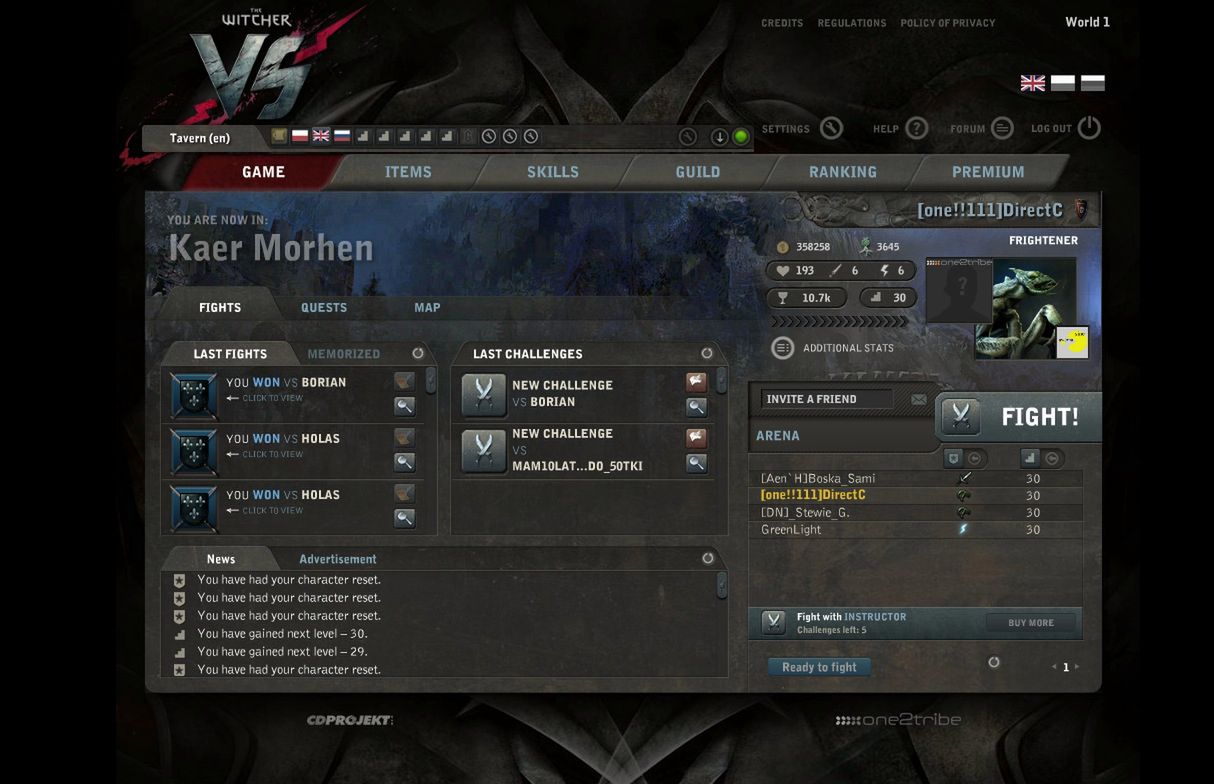Viewport: 1214px width, 784px height.
Task: Memorize the first fight won vs Borian
Action: tap(404, 381)
